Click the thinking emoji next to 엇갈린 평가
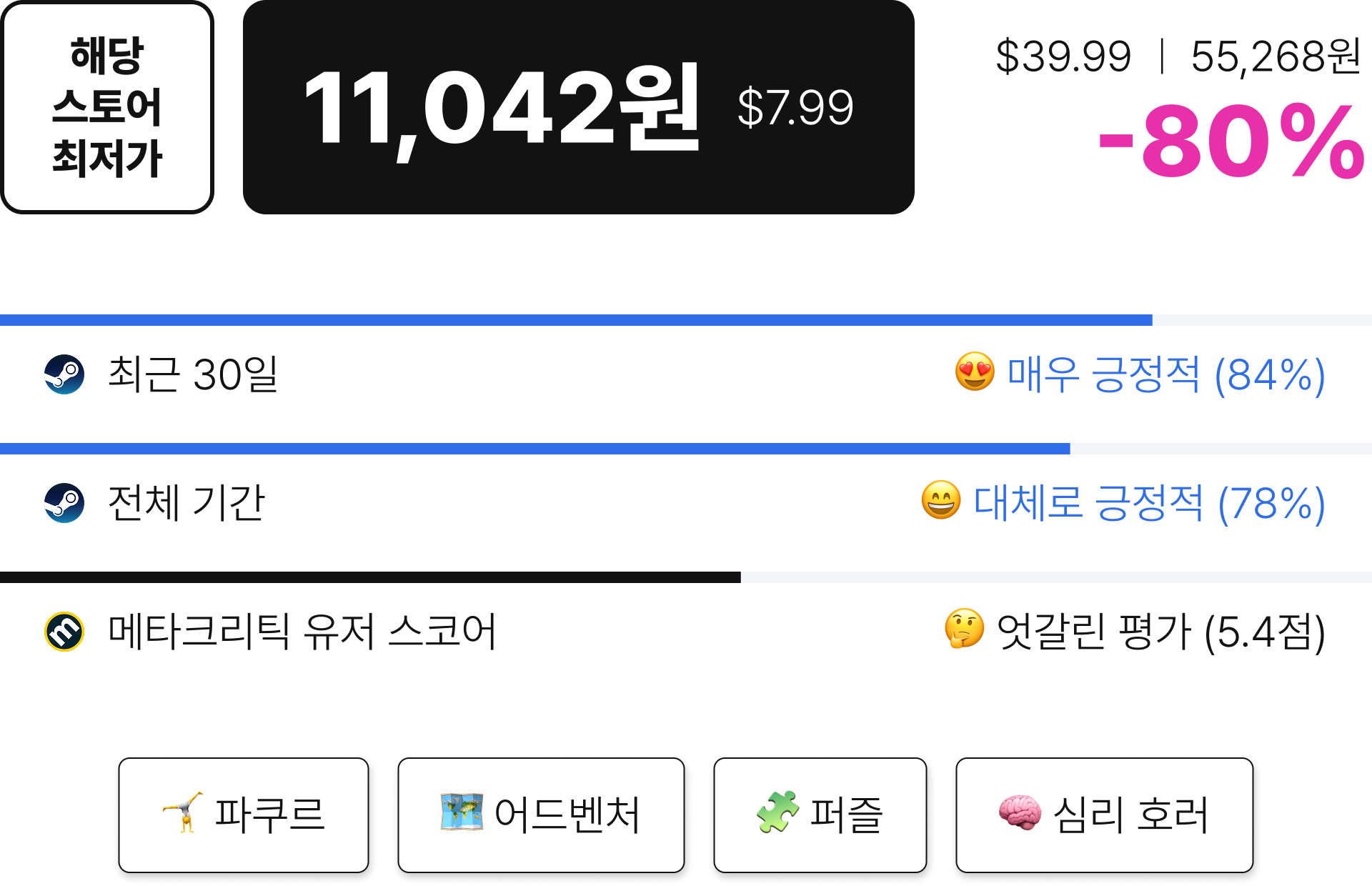The image size is (1372, 886). (x=964, y=629)
